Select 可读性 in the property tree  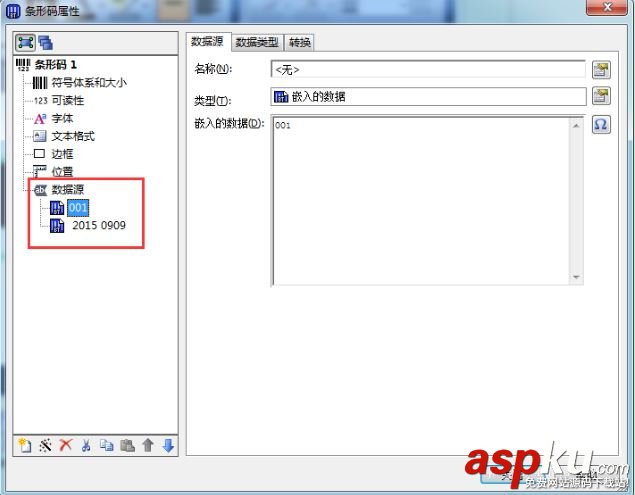click(x=68, y=100)
